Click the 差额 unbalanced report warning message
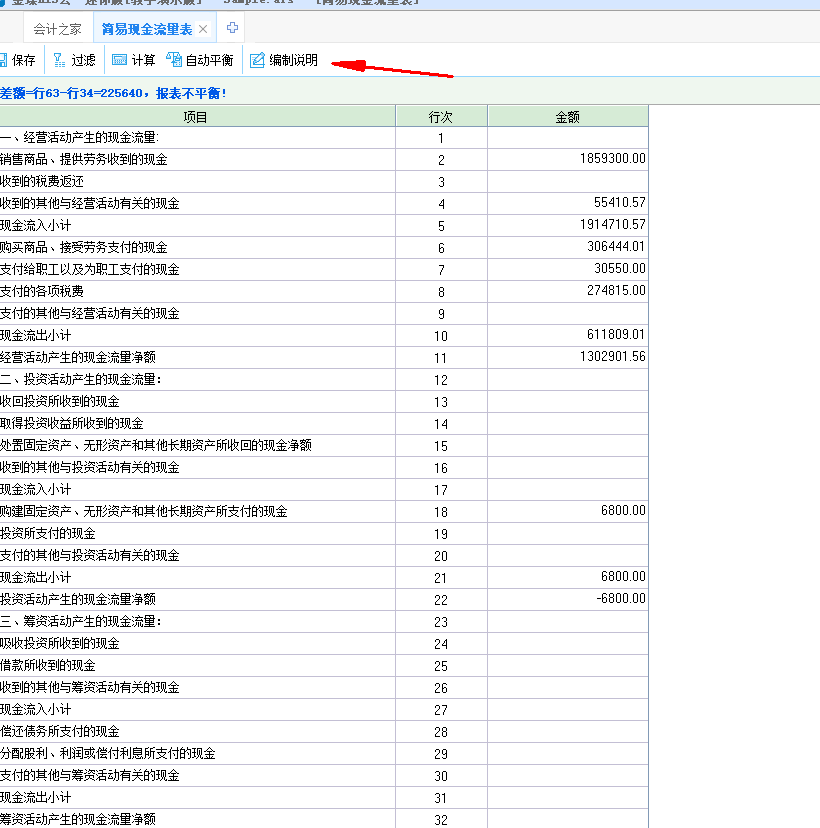Image resolution: width=820 pixels, height=828 pixels. (x=113, y=93)
